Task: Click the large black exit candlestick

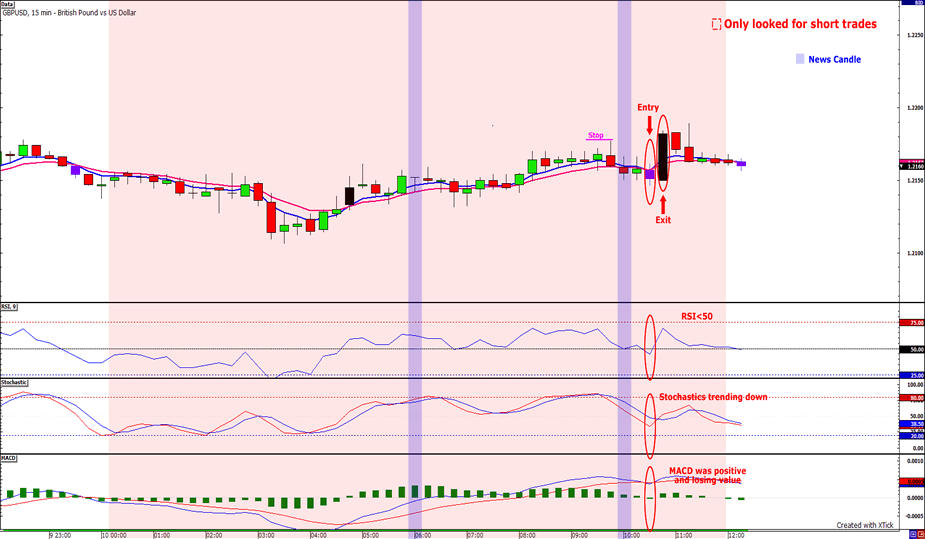Action: tap(663, 157)
